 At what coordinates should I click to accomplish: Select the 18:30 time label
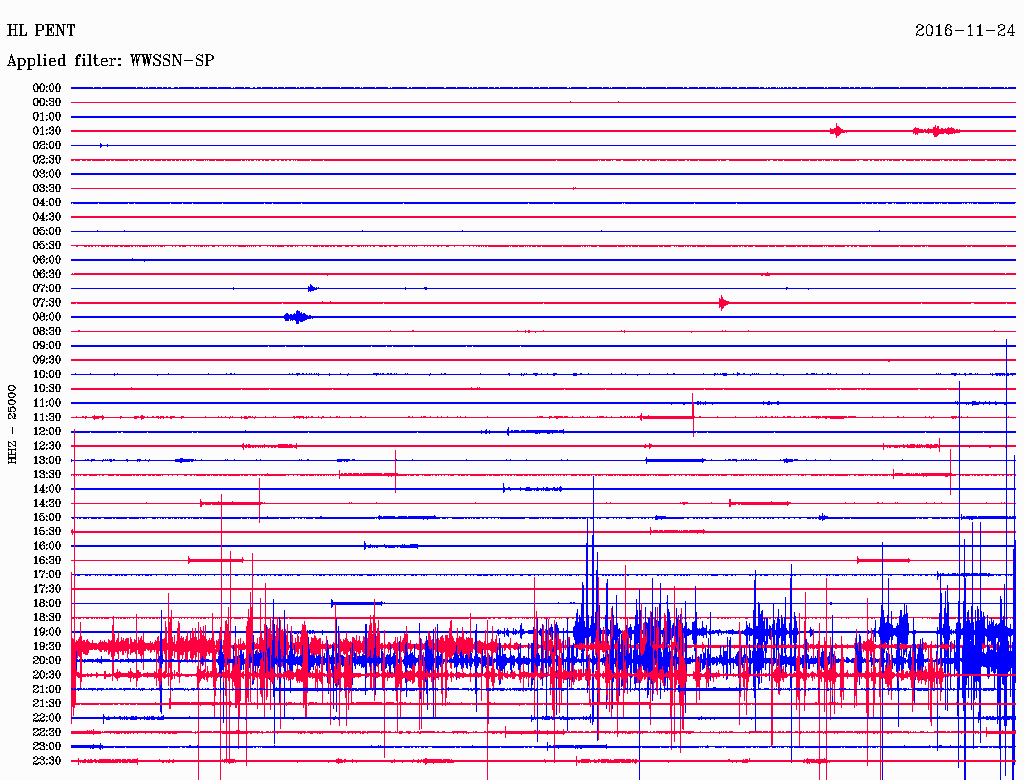click(x=47, y=618)
